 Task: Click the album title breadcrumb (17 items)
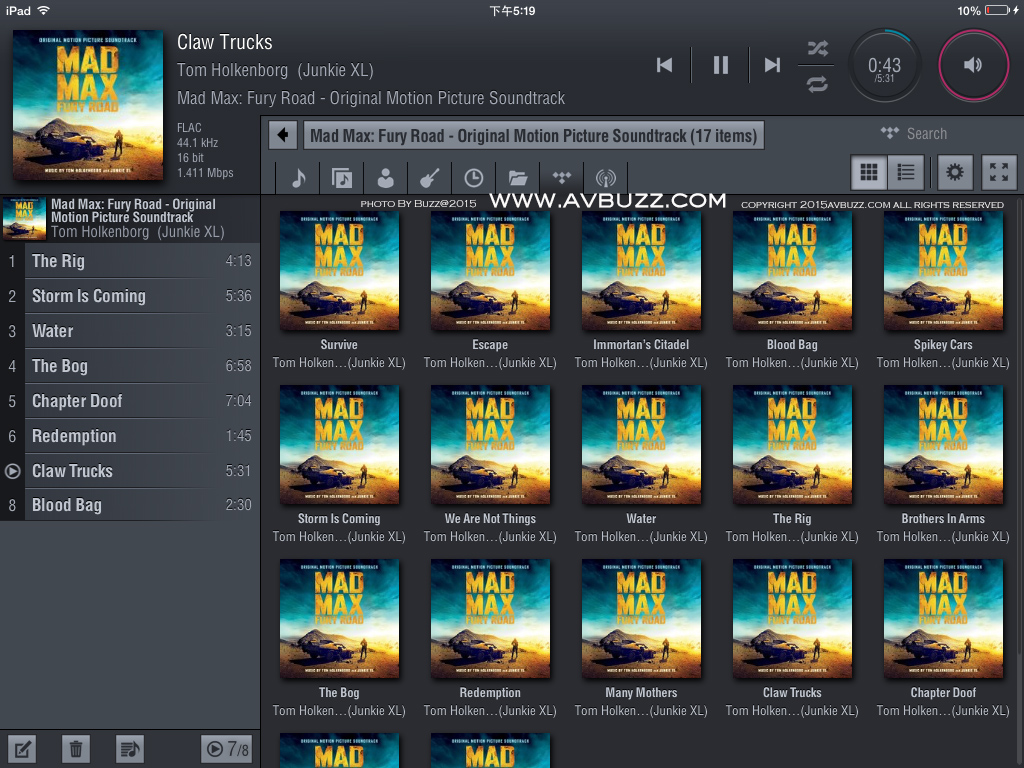pyautogui.click(x=534, y=135)
